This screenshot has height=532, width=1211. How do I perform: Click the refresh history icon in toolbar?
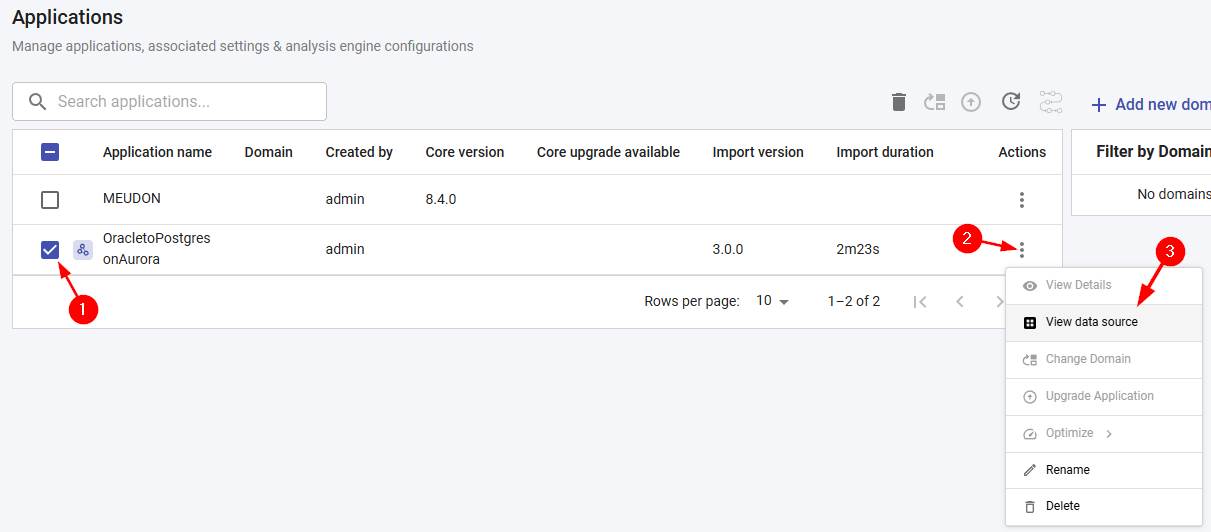click(x=1011, y=102)
